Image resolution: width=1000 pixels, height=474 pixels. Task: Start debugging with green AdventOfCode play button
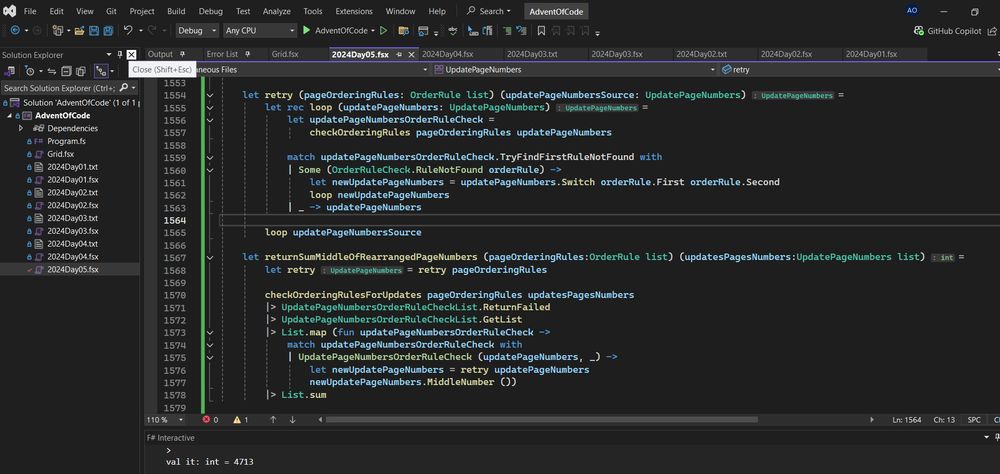[x=307, y=30]
